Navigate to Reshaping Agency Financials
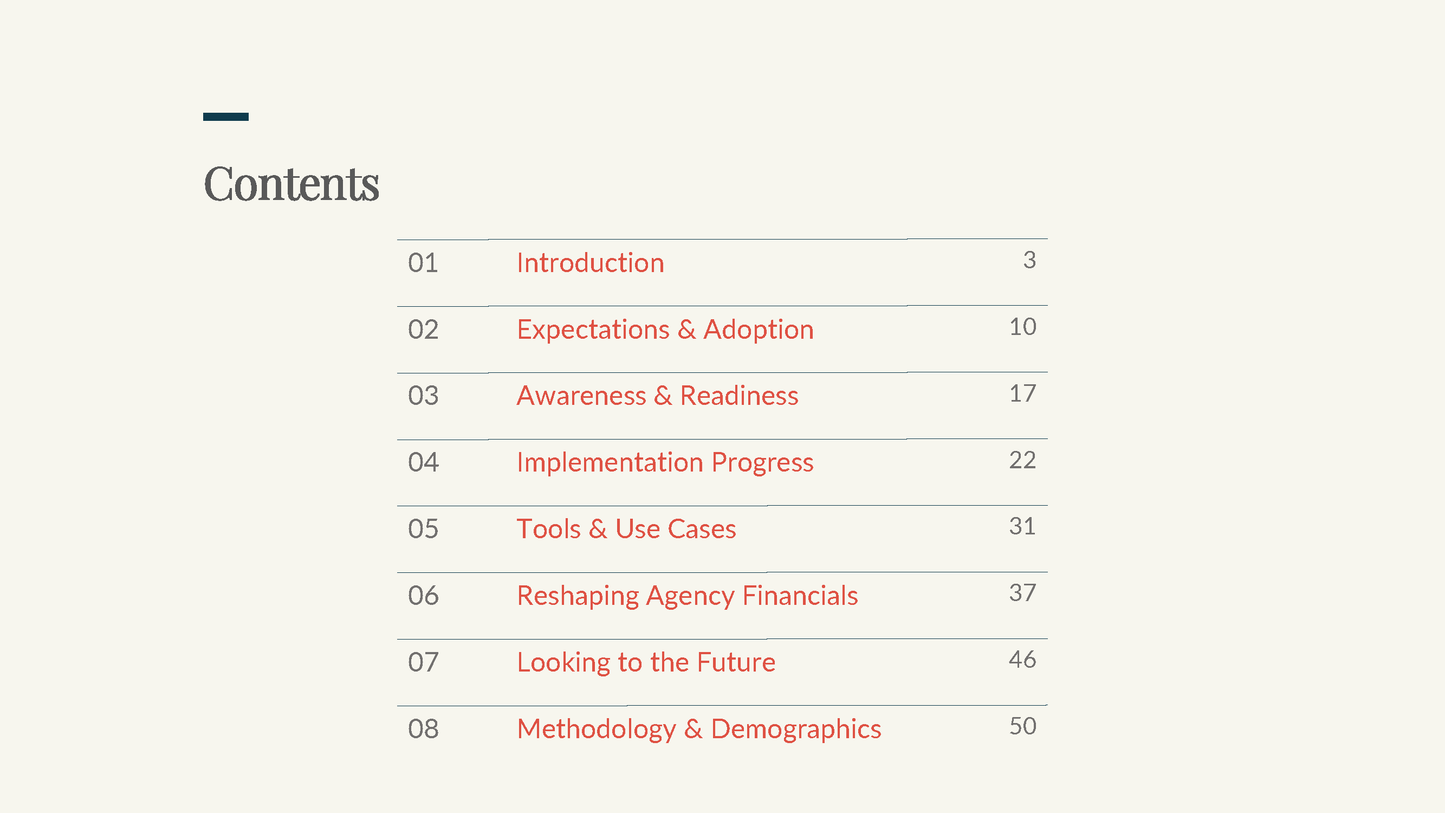Viewport: 1445px width, 813px height. [x=687, y=596]
